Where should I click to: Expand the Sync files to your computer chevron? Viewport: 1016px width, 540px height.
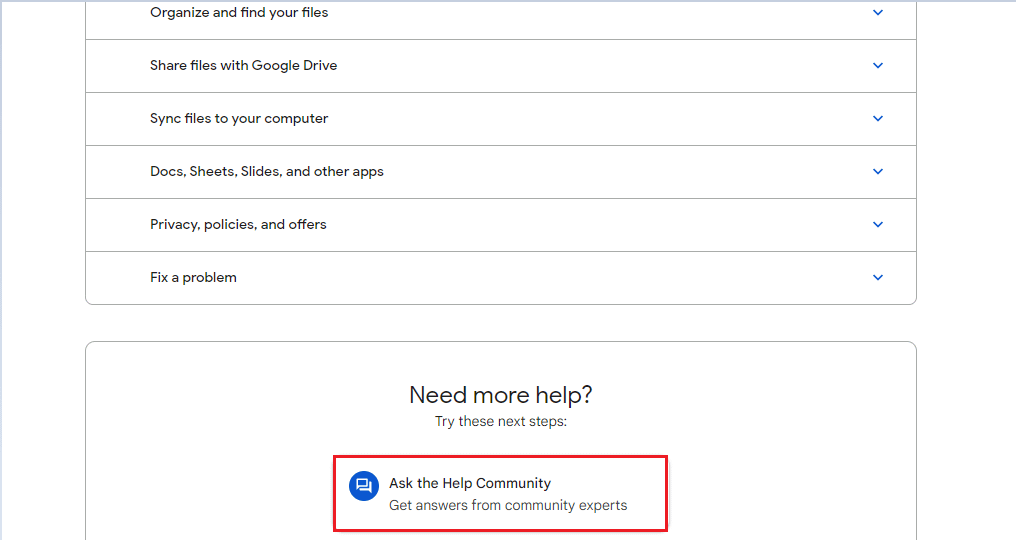click(878, 119)
